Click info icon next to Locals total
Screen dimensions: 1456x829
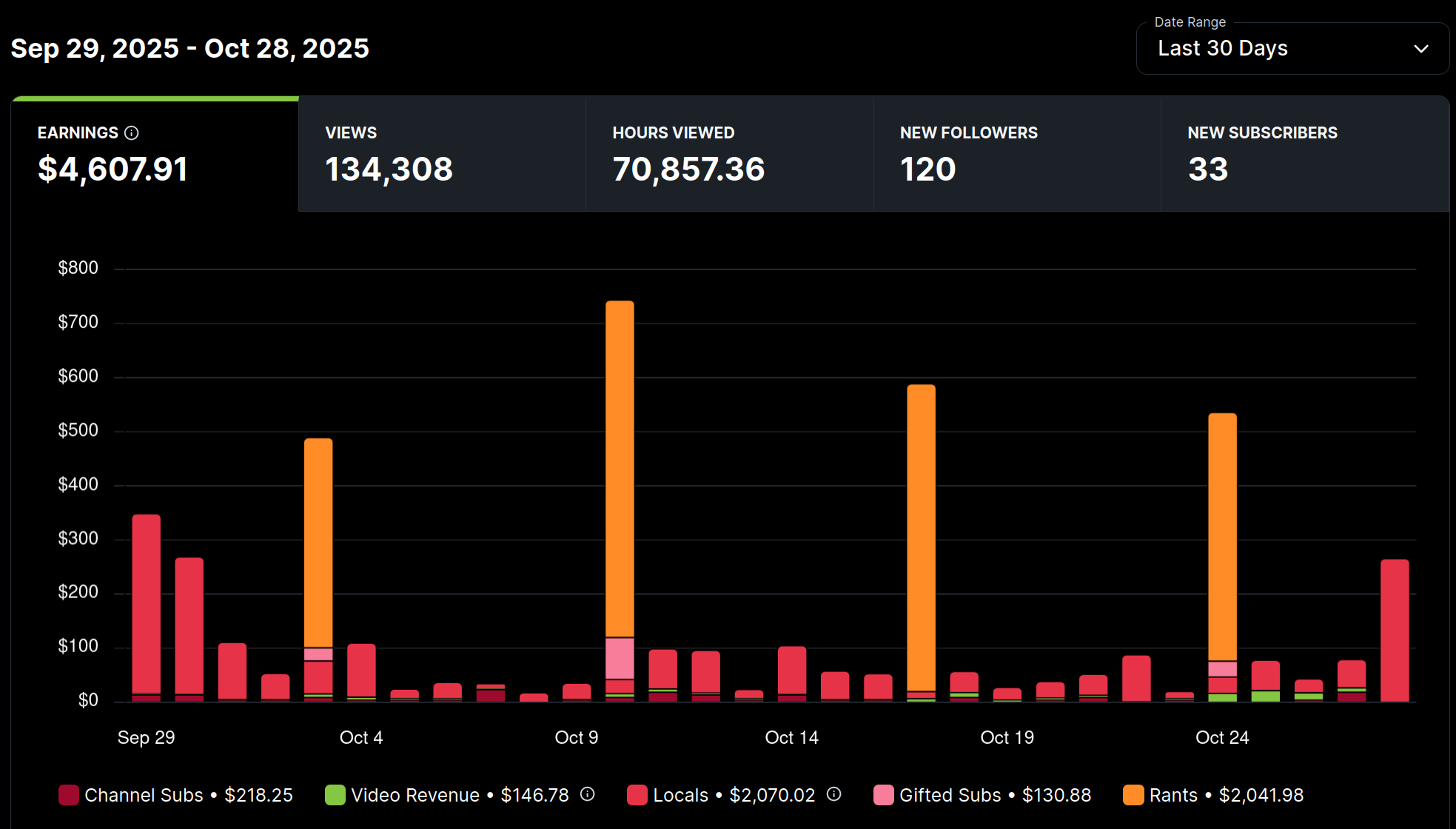click(x=833, y=794)
